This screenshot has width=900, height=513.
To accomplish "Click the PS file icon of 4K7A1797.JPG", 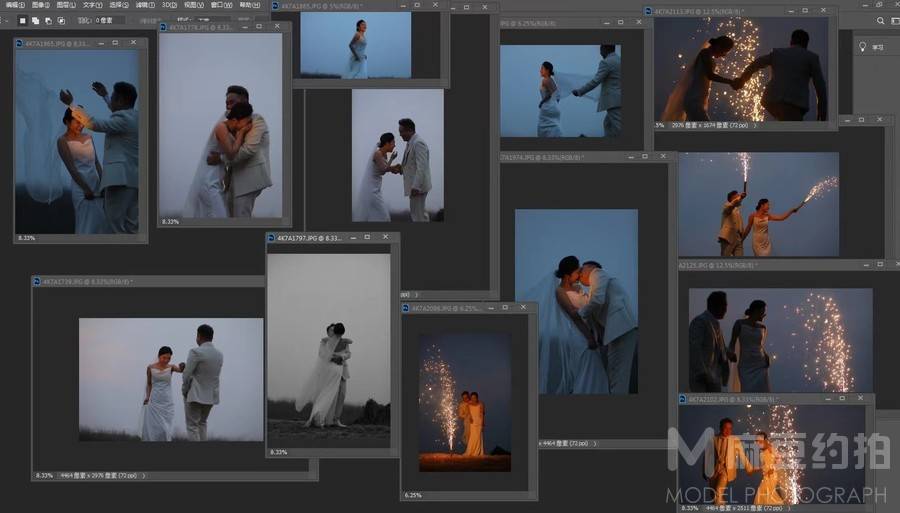I will (x=271, y=238).
